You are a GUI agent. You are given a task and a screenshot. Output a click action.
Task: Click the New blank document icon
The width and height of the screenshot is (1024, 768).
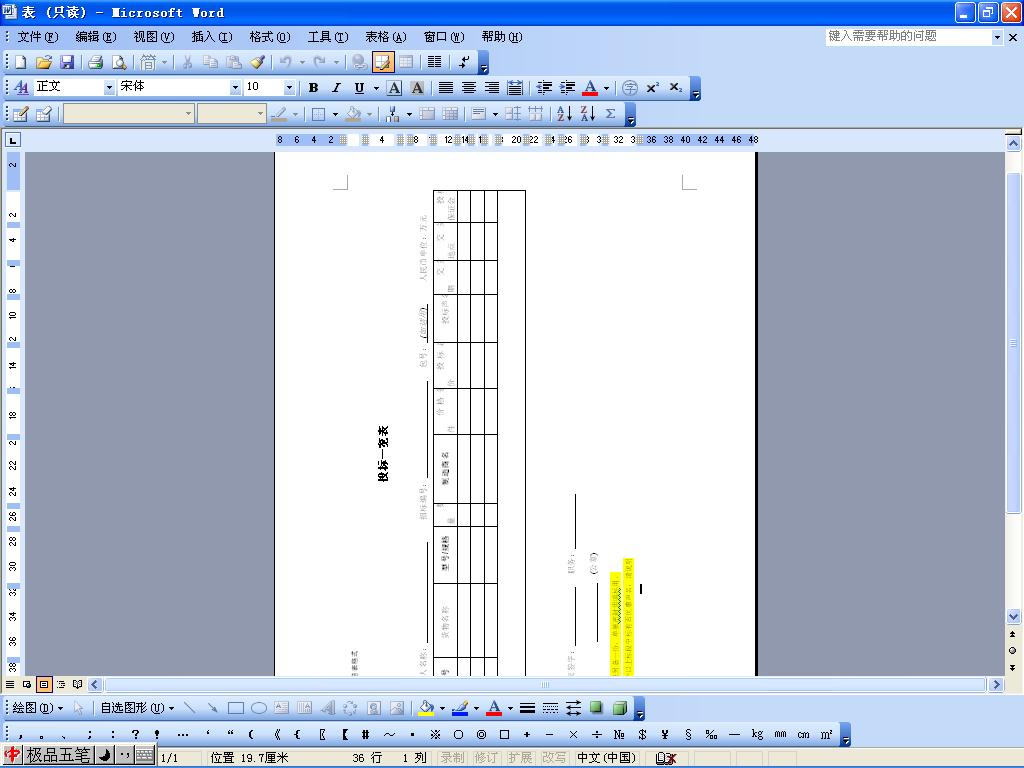pos(20,62)
